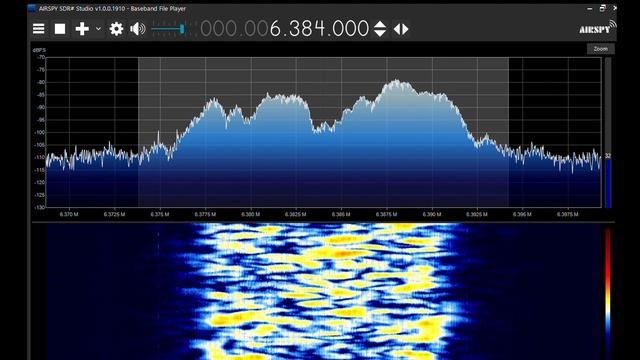Open the hamburger main menu
Screen dimensions: 640x360
39,29
